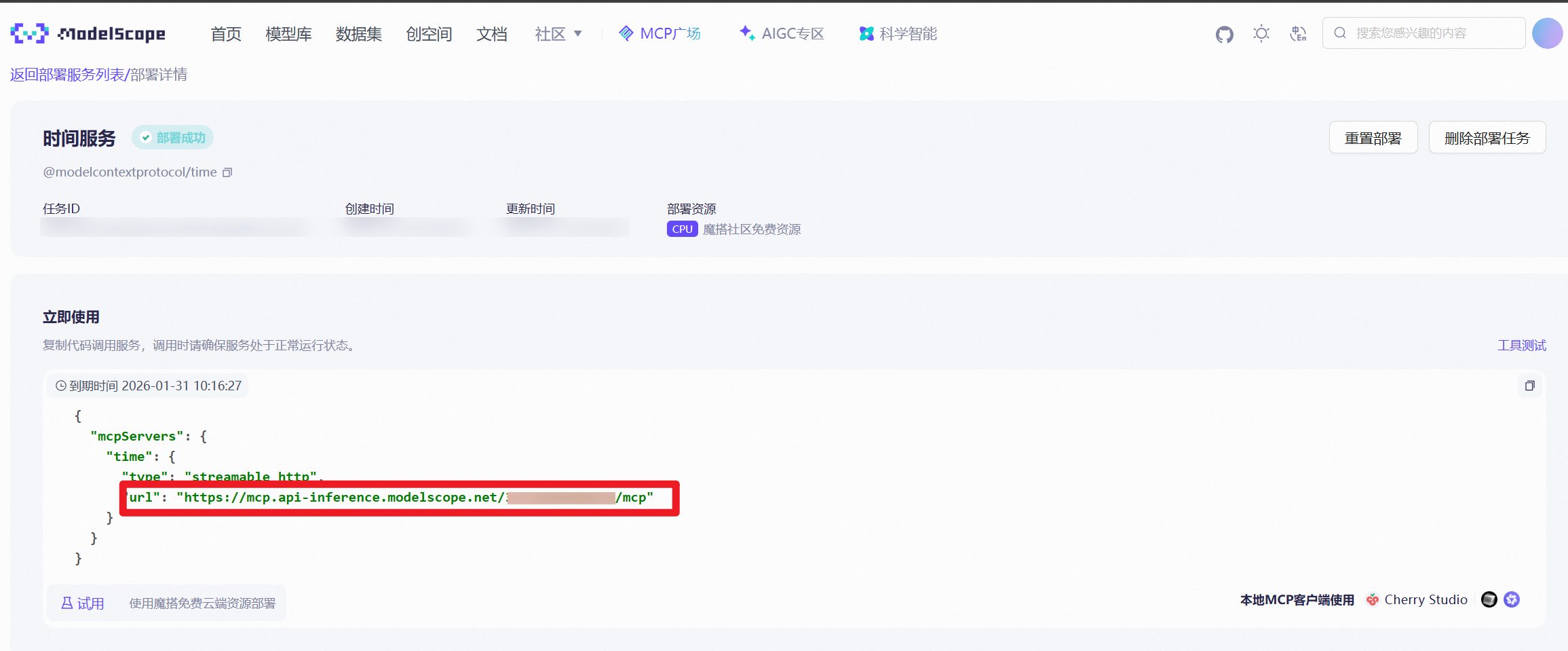Viewport: 1568px width, 651px height.
Task: Click the 魔搭社区免费资源 text
Action: click(x=752, y=229)
